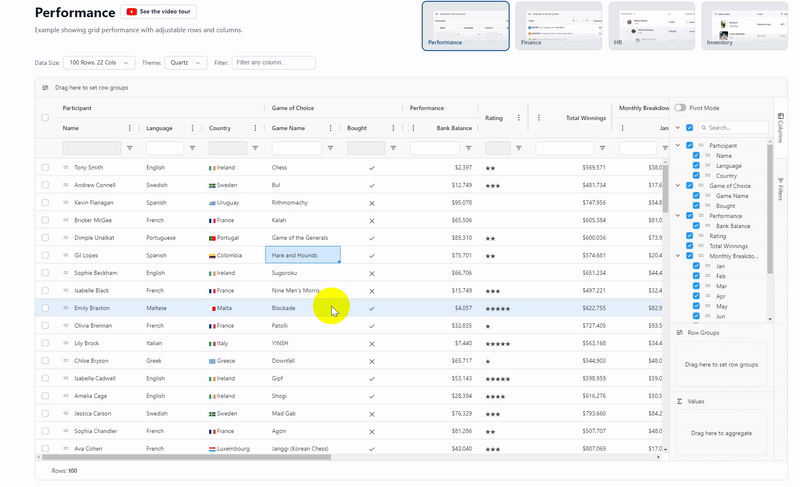Switch to the HR example

(x=652, y=26)
